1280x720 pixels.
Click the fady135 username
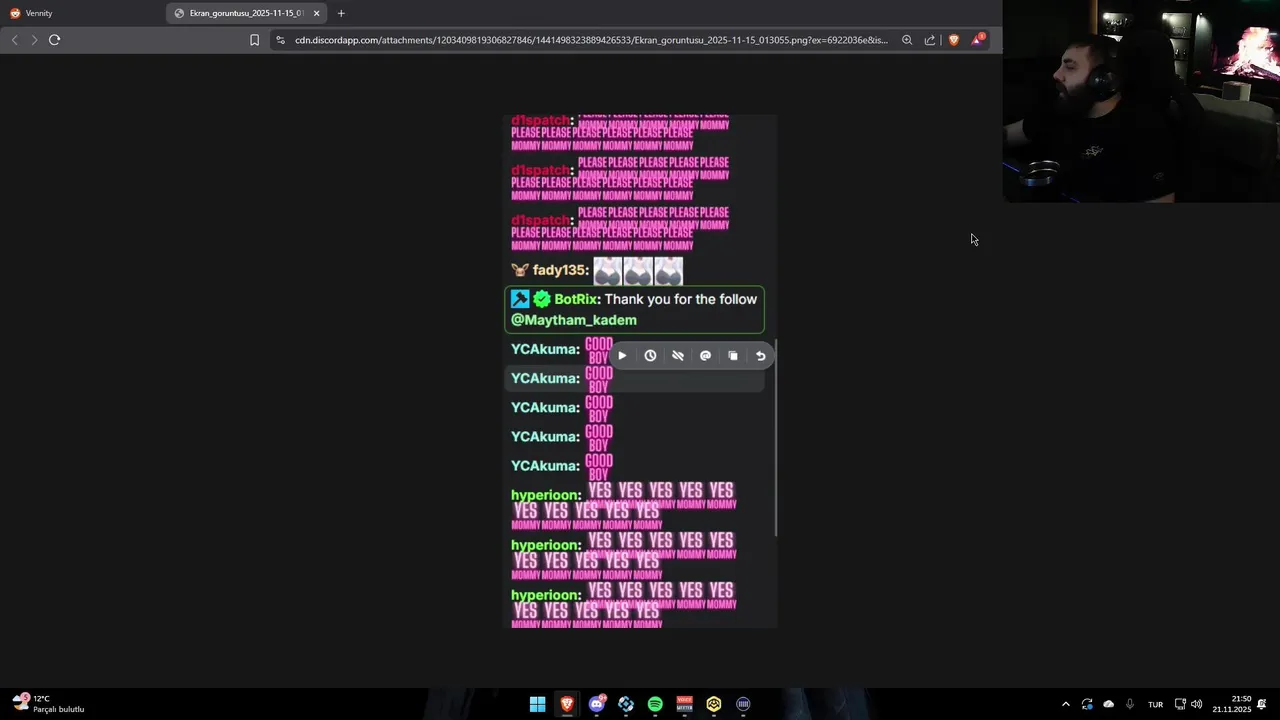[x=559, y=270]
